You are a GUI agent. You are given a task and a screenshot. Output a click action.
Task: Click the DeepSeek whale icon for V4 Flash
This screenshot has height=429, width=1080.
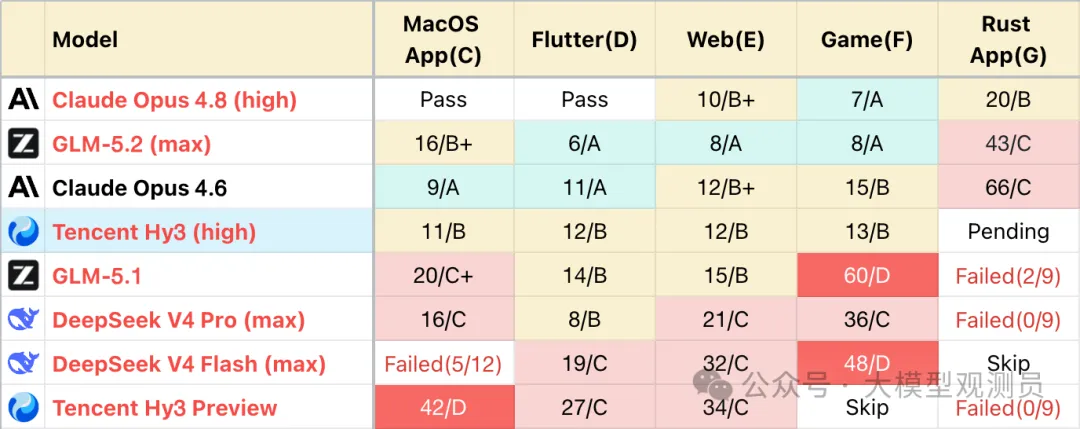[23, 363]
